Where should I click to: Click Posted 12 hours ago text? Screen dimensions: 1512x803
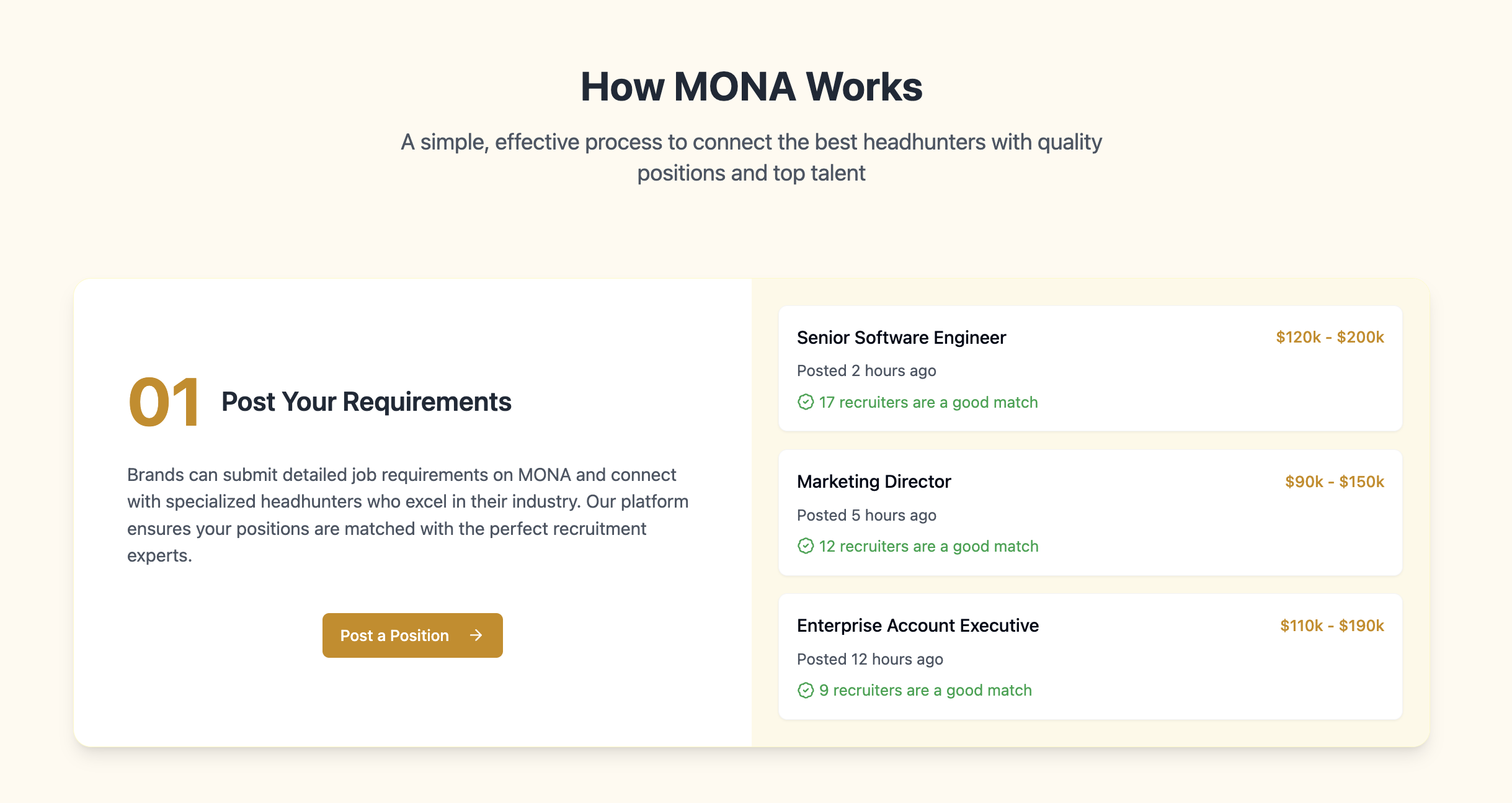pyautogui.click(x=869, y=658)
